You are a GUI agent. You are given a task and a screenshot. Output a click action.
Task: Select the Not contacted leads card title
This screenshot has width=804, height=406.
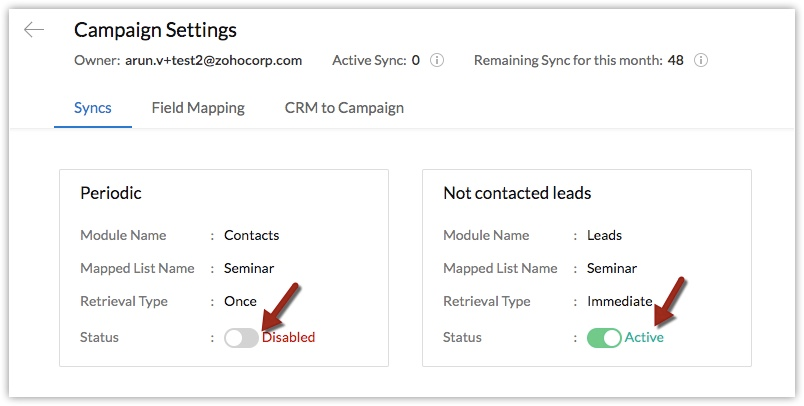pos(517,193)
